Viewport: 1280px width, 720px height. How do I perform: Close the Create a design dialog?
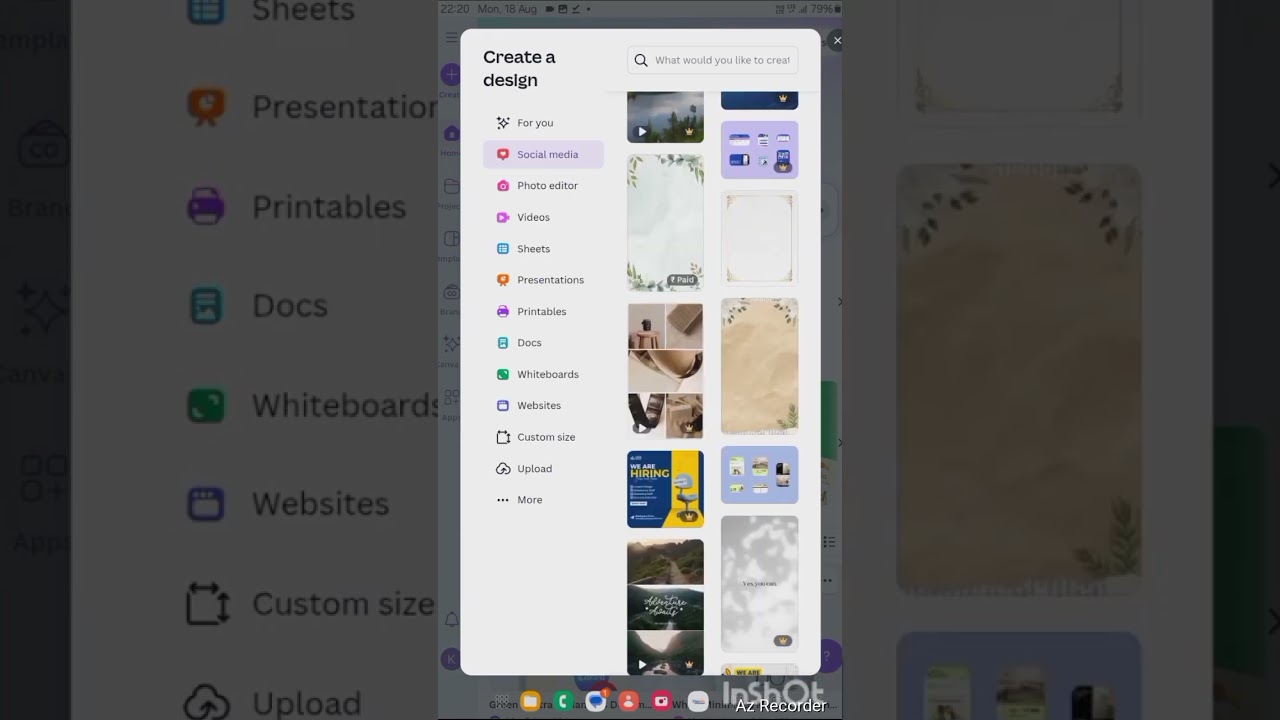coord(837,41)
